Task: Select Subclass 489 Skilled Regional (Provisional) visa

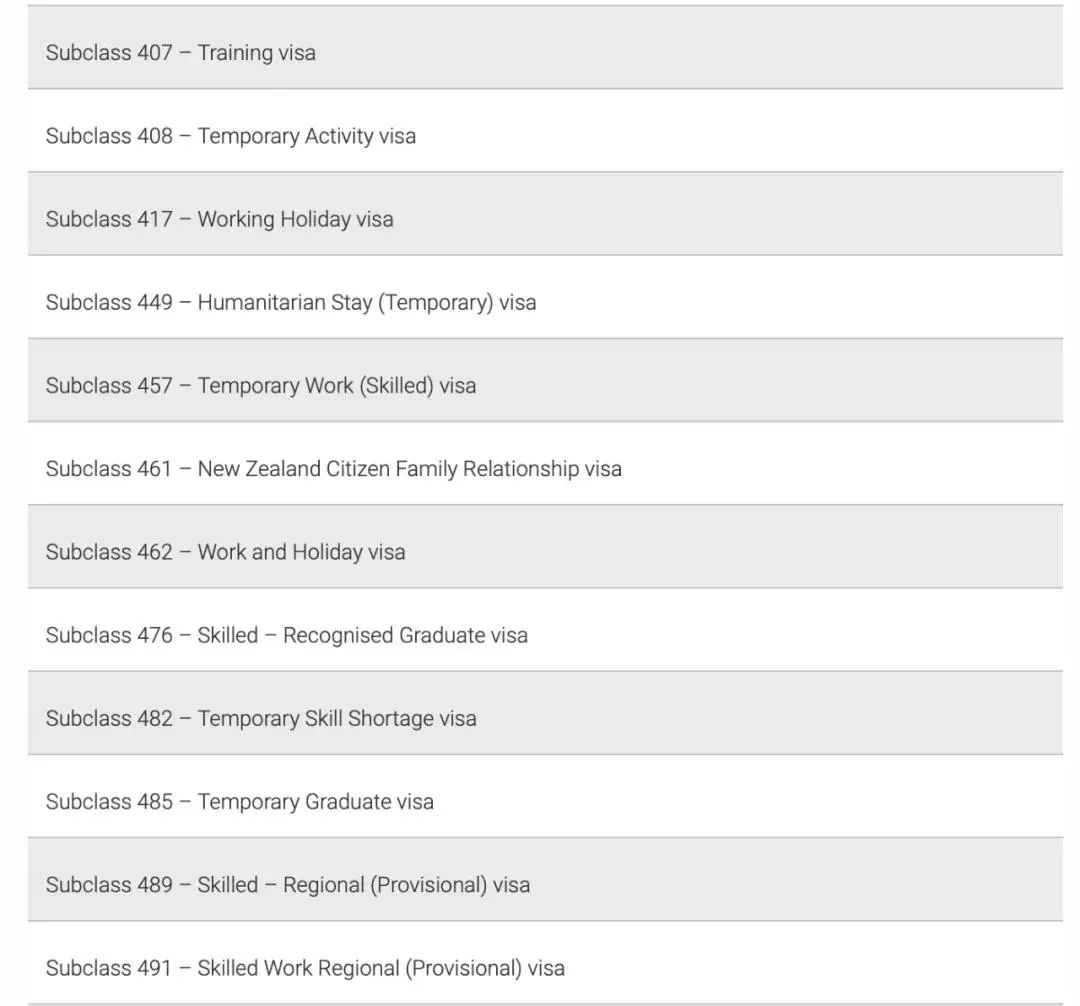Action: coord(545,881)
